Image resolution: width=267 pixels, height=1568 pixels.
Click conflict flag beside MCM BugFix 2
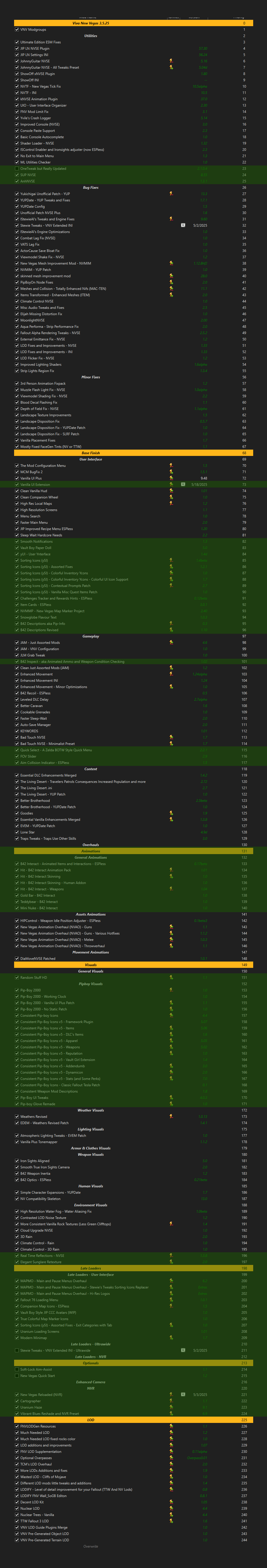[x=171, y=472]
